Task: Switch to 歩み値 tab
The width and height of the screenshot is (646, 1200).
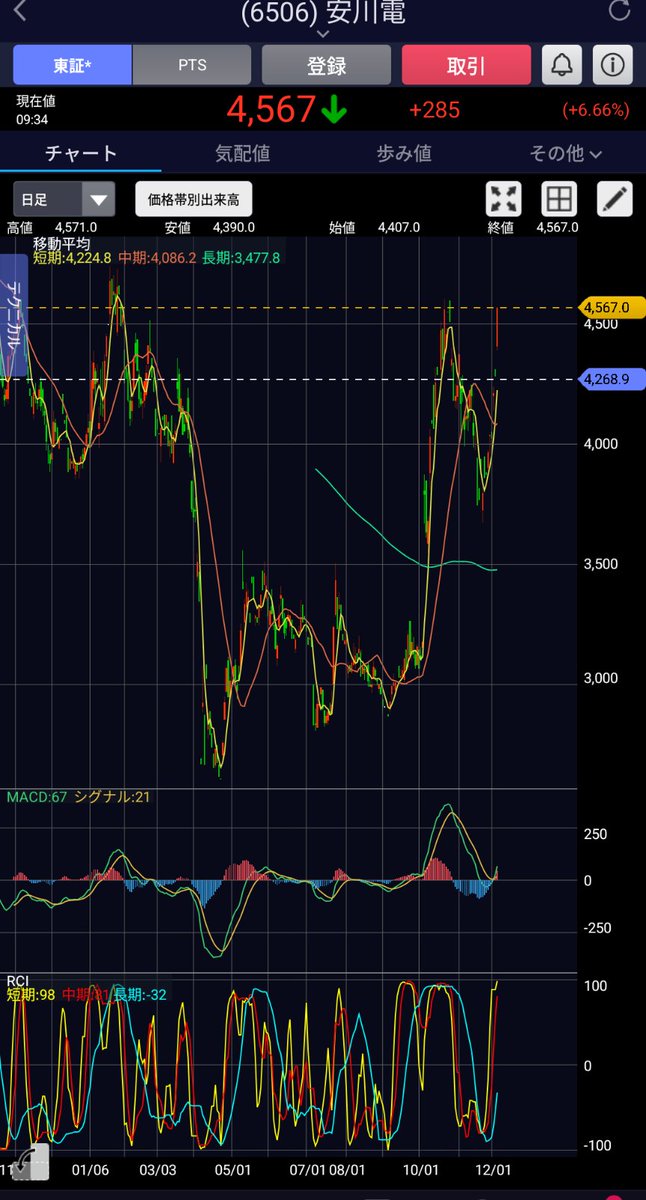Action: pos(404,153)
